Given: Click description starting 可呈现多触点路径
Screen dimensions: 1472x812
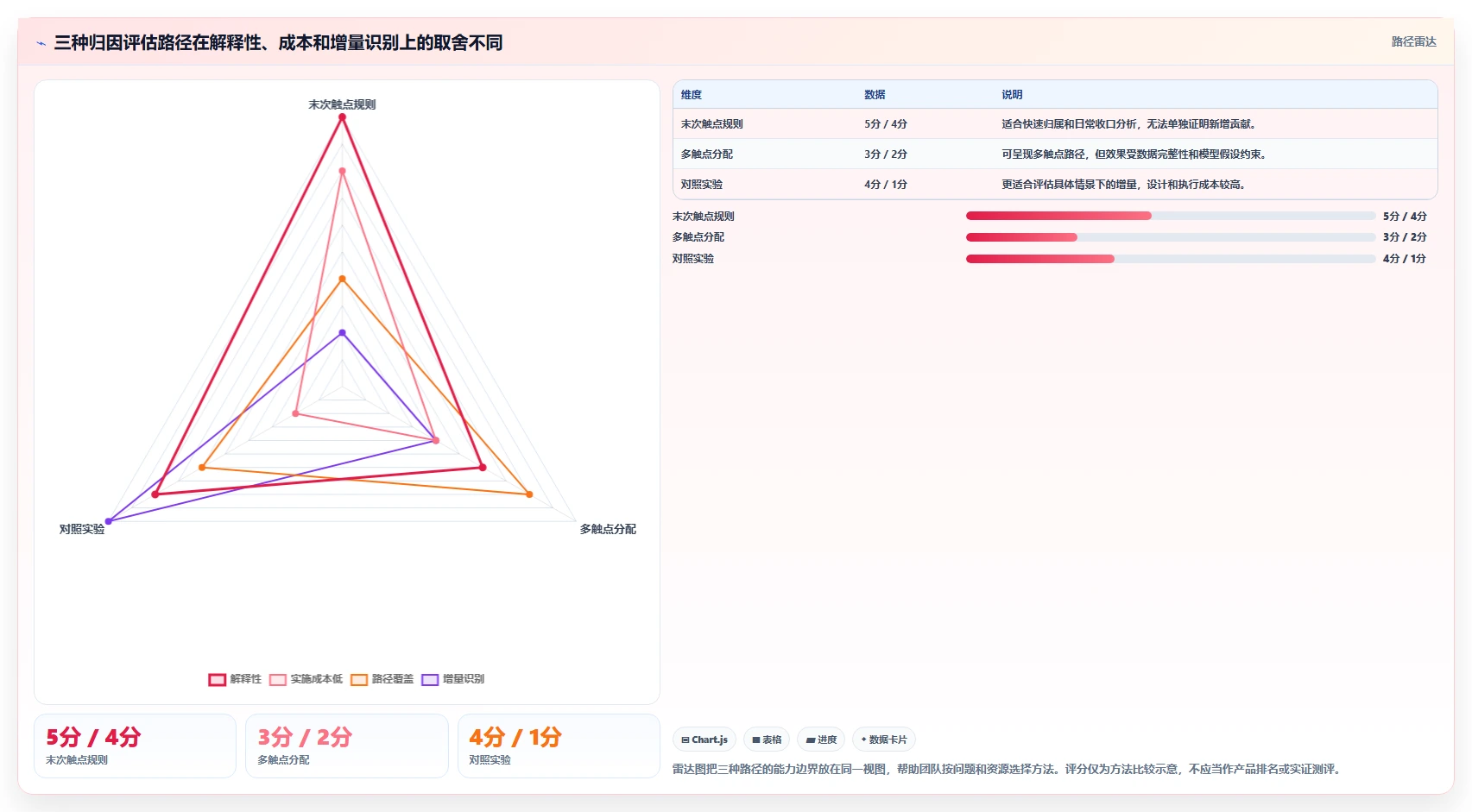Looking at the screenshot, I should pos(1135,154).
